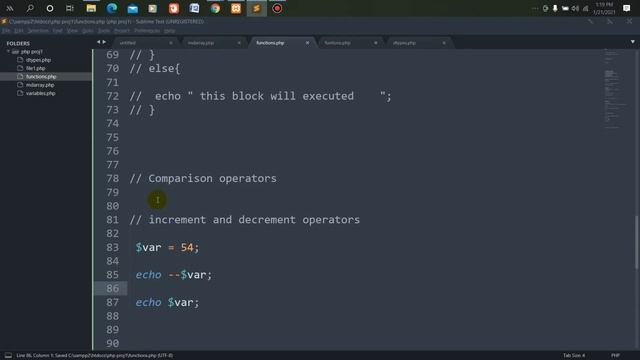The width and height of the screenshot is (640, 360).
Task: Change the Tab Size setting in status bar
Action: (x=574, y=356)
